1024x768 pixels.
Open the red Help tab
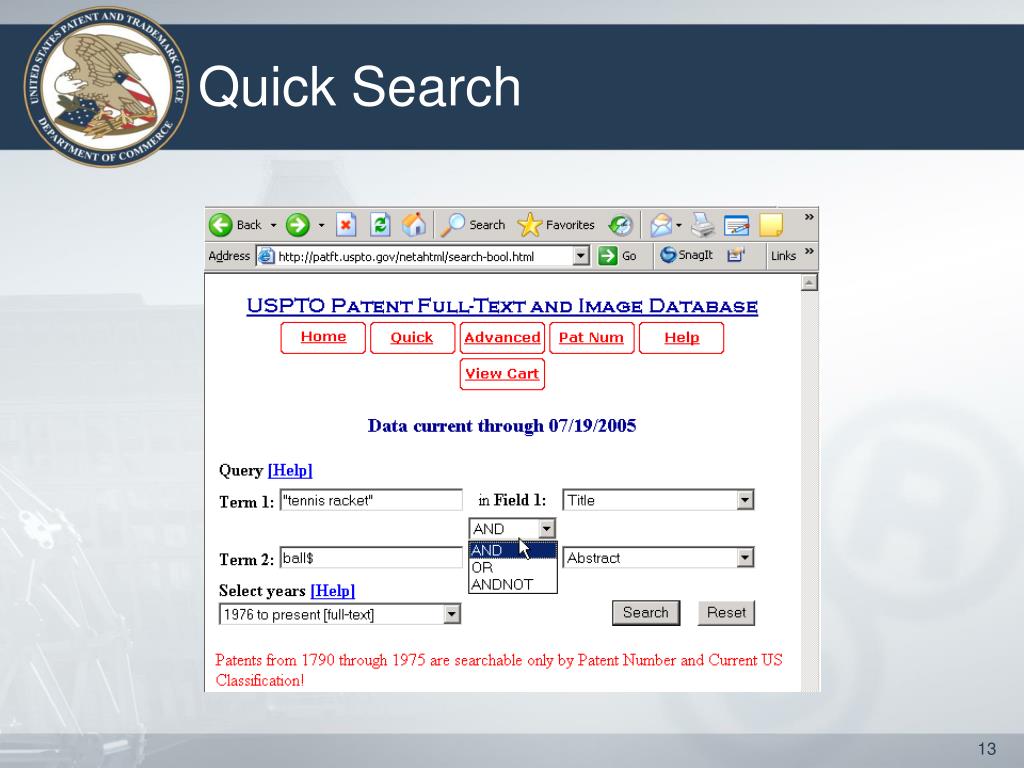(682, 338)
